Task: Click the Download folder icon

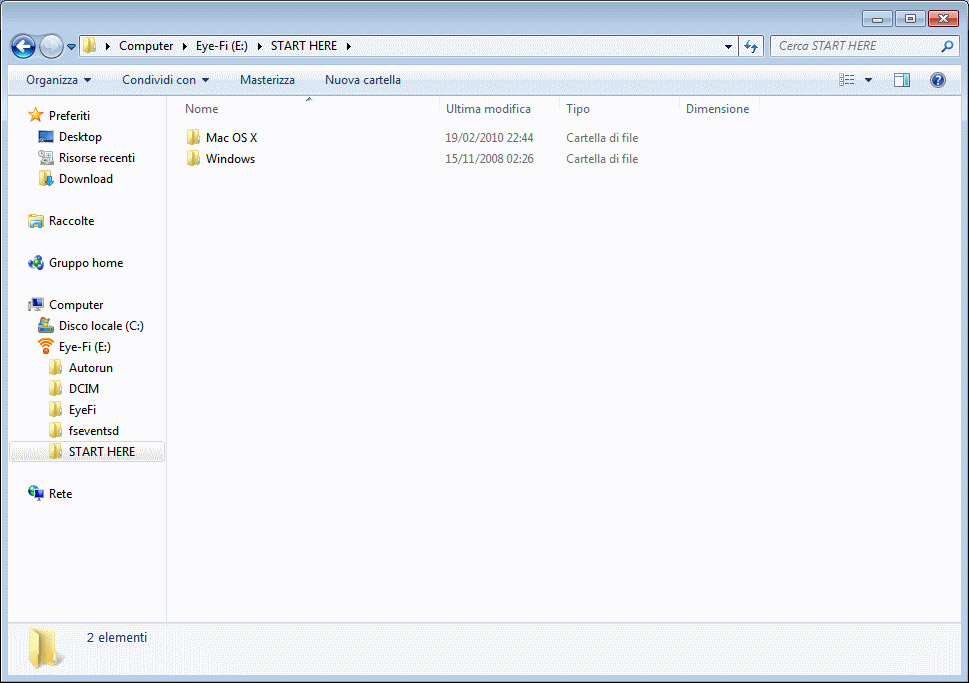Action: point(46,179)
